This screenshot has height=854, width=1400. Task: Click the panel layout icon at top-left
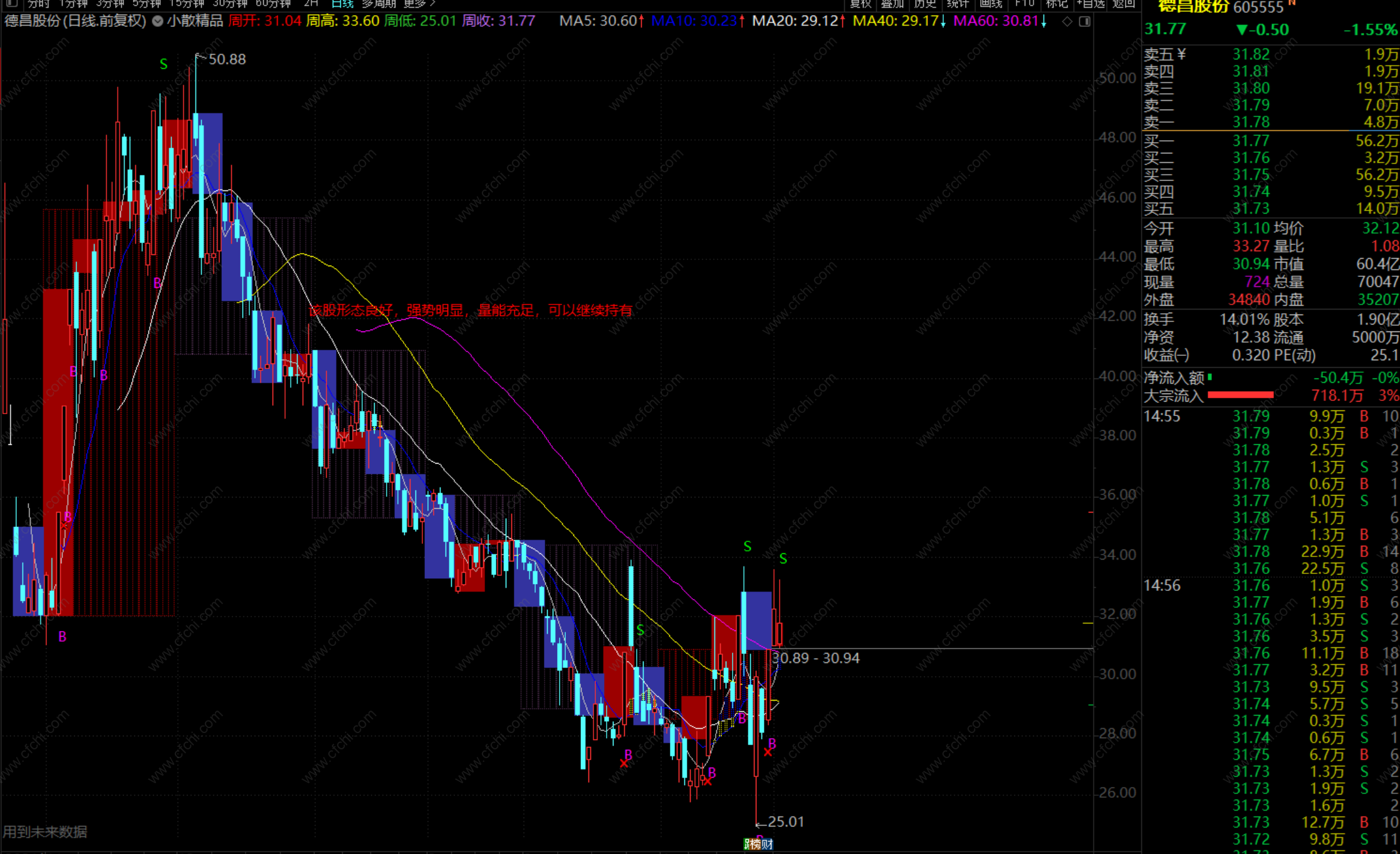pos(11,3)
